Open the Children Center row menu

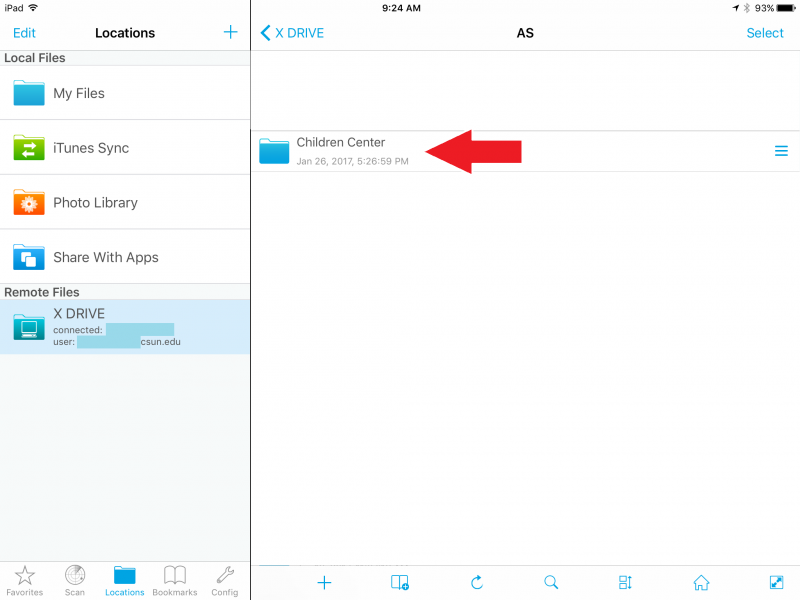781,151
